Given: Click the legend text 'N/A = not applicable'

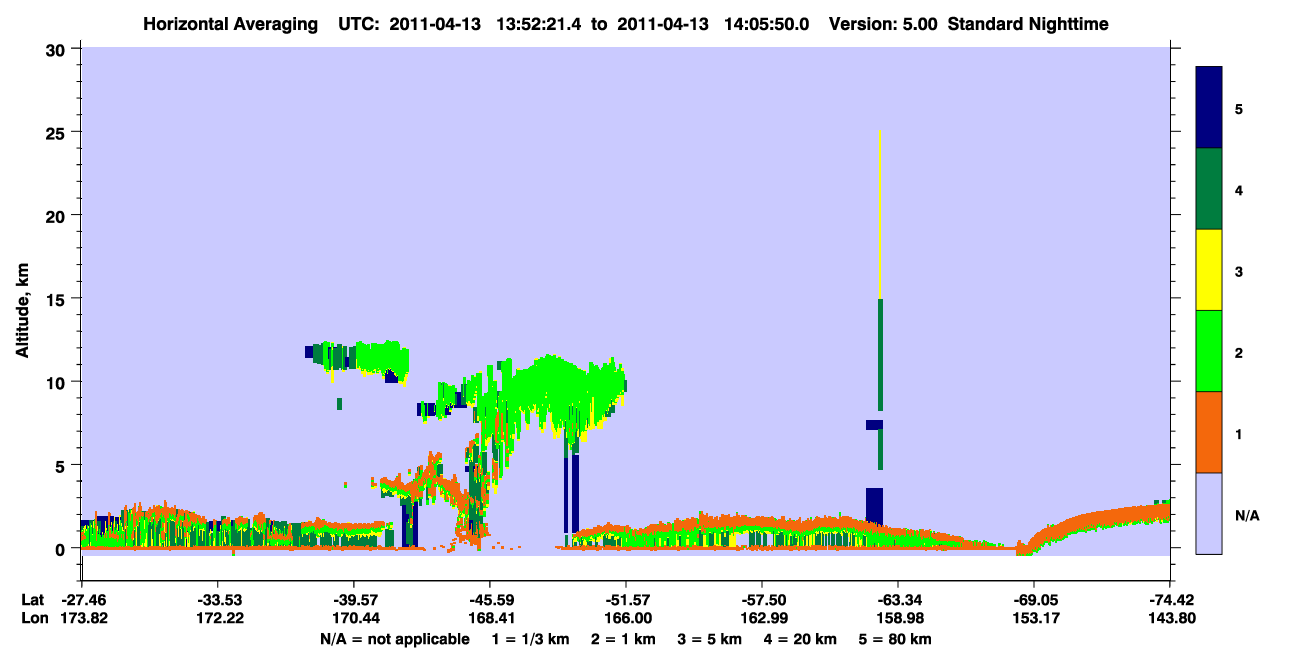Looking at the screenshot, I should 395,639.
